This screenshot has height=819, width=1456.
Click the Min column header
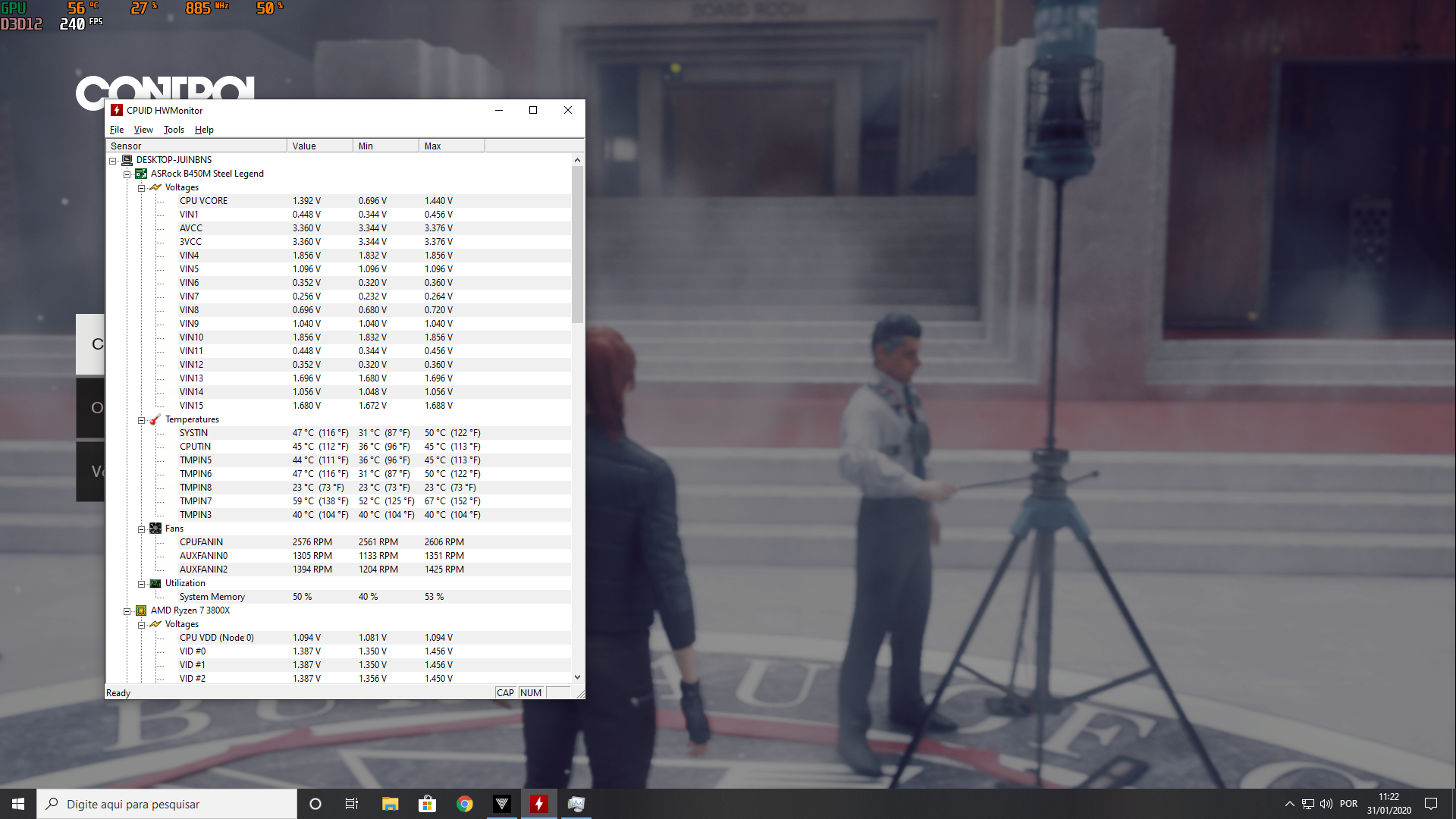[x=386, y=146]
